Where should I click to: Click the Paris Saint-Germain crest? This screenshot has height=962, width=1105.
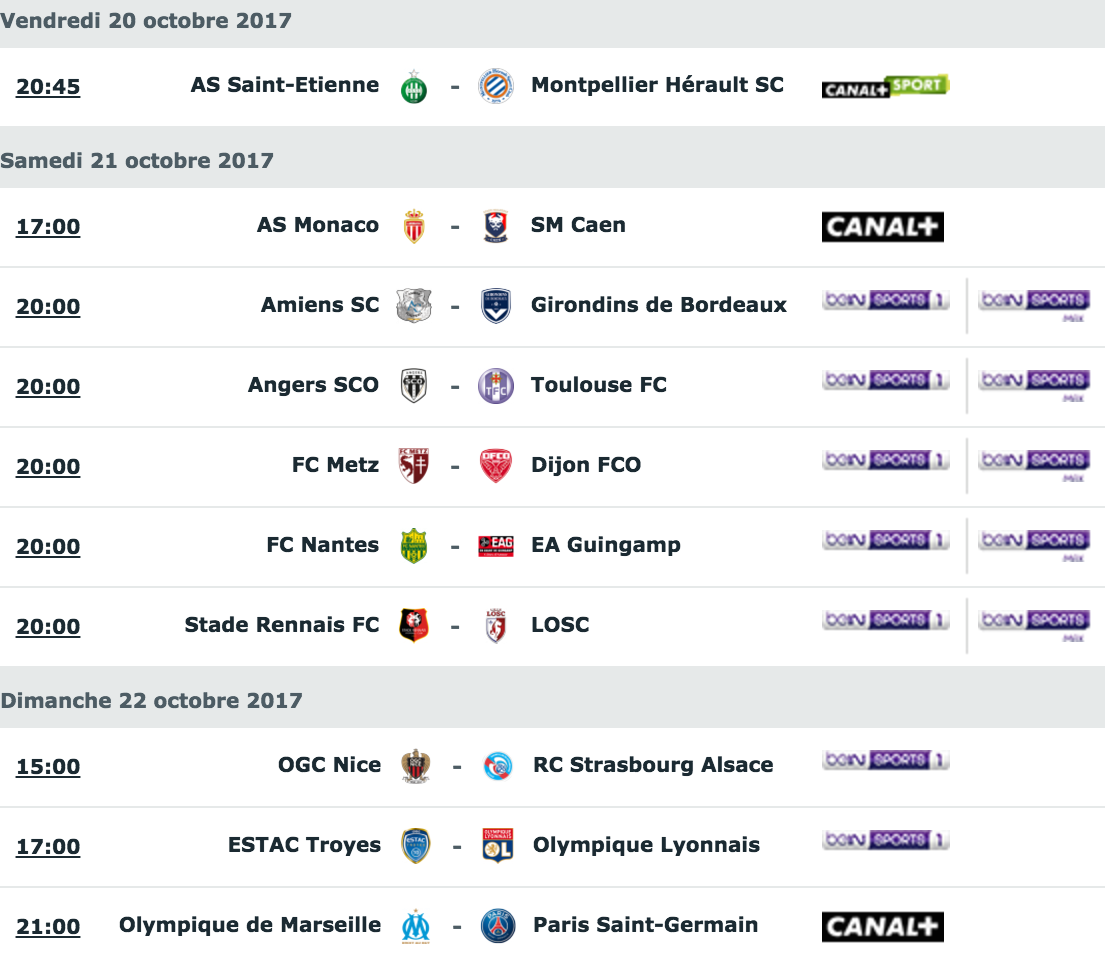point(498,926)
